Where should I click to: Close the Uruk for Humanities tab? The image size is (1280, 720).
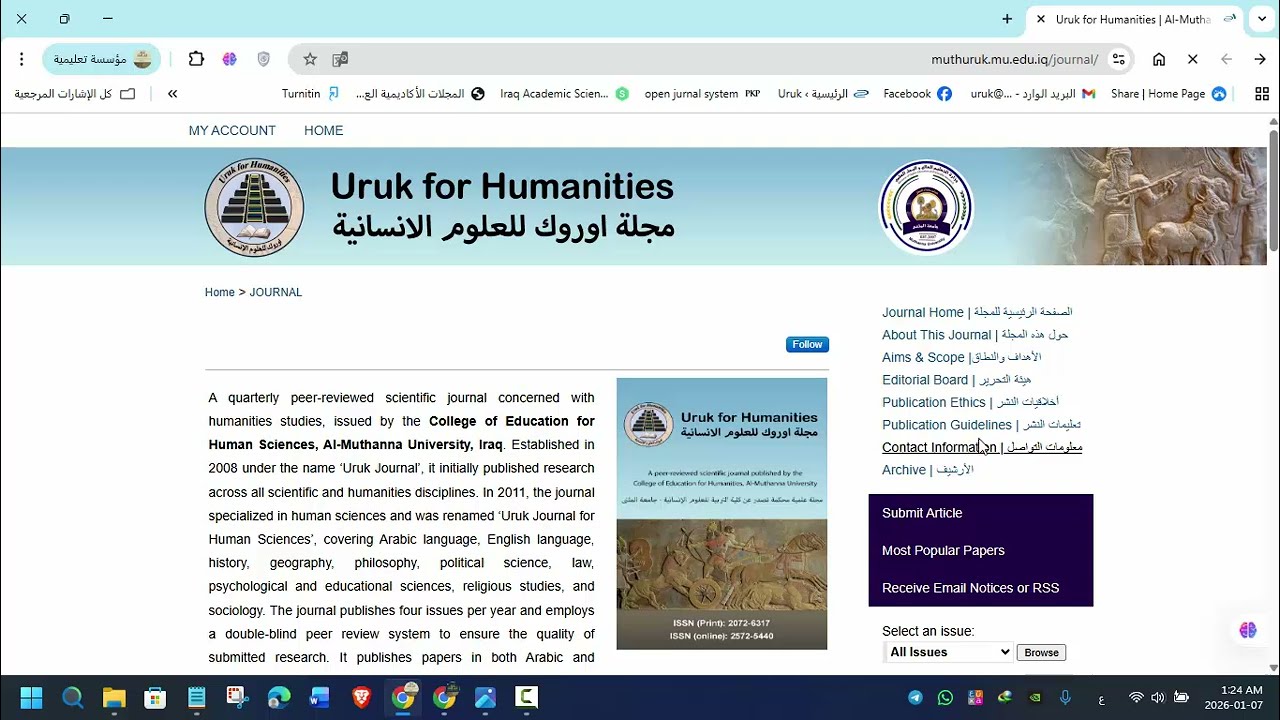(1041, 19)
